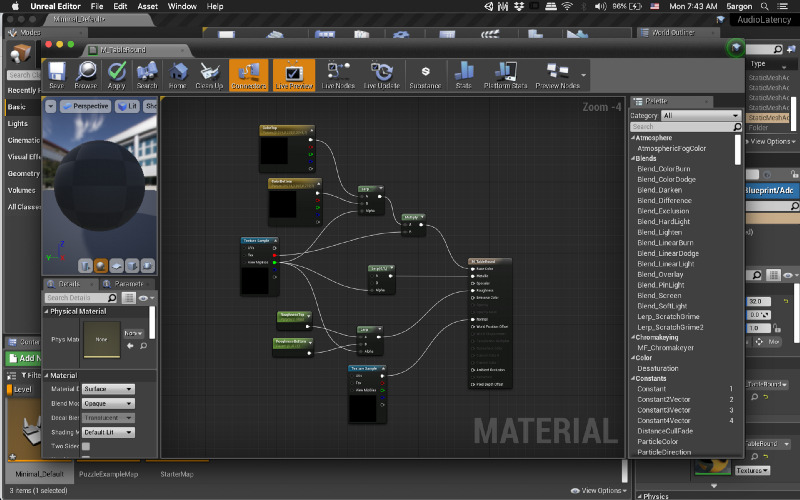Open Details visibility eye options
The width and height of the screenshot is (800, 500).
pyautogui.click(x=146, y=297)
